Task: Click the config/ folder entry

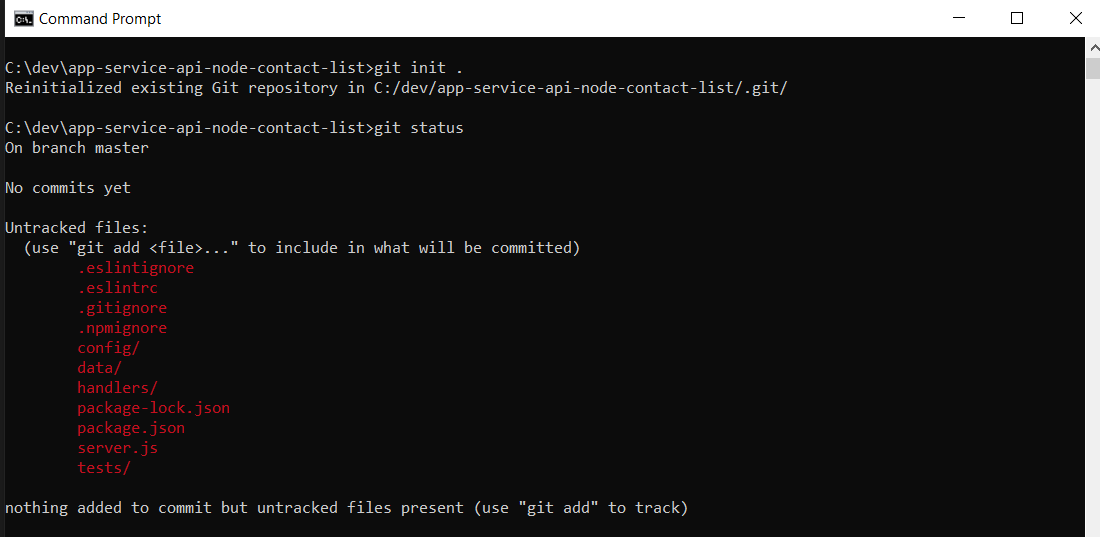Action: pos(109,347)
